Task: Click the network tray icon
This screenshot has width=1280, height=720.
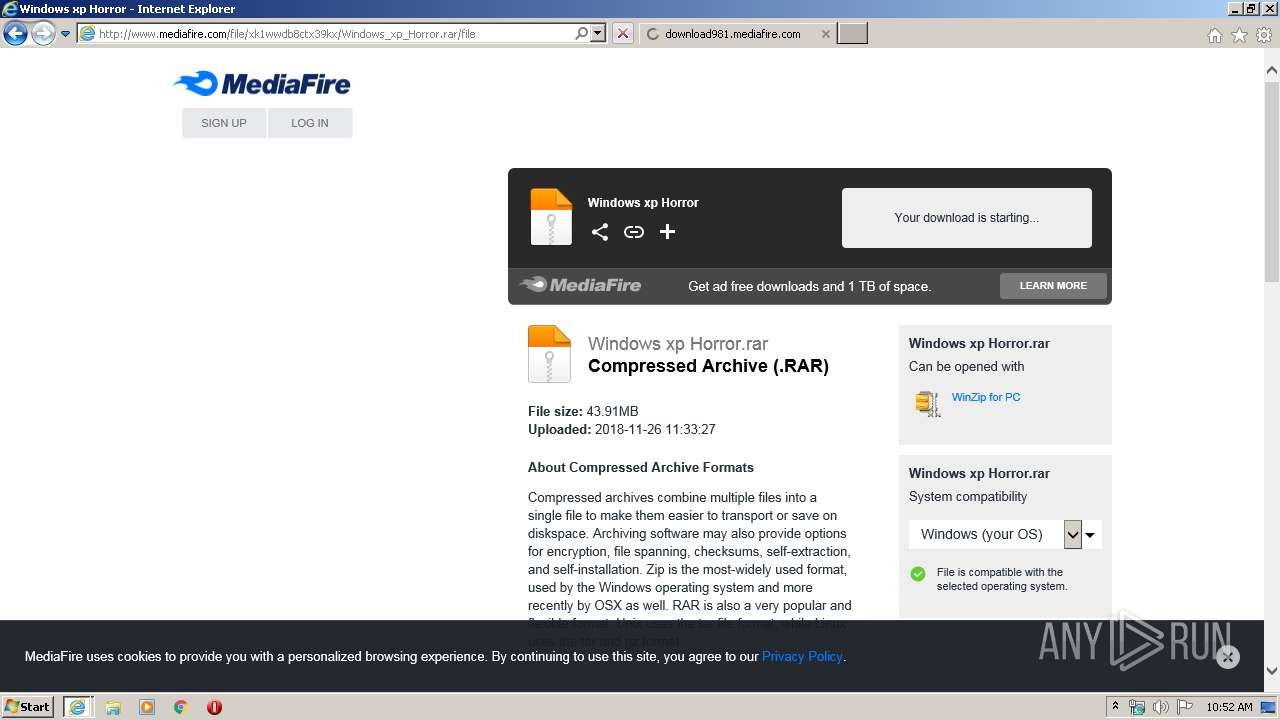Action: pos(1137,707)
